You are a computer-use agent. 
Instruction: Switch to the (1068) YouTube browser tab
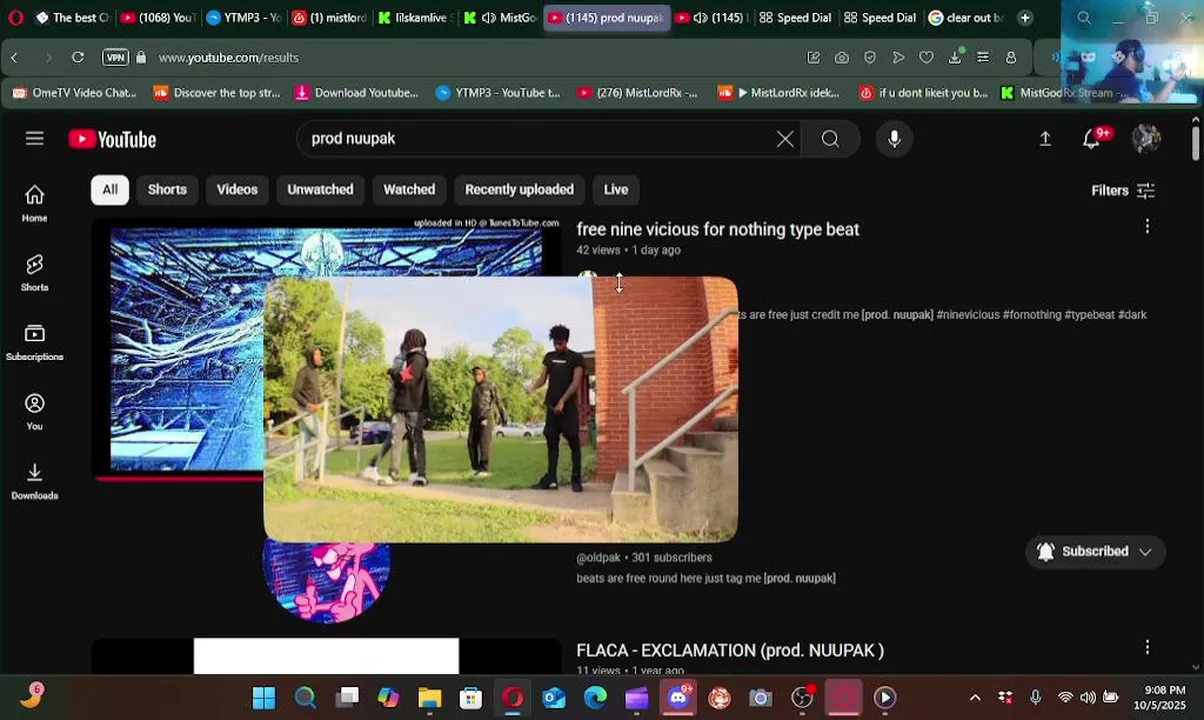point(158,17)
